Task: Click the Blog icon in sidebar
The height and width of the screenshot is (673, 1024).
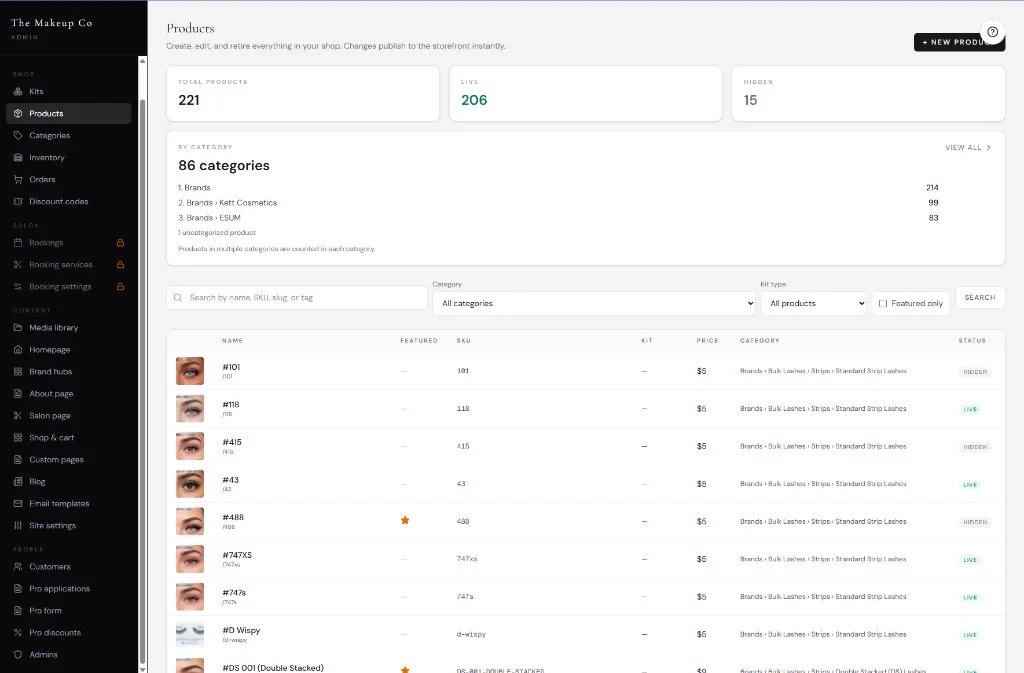Action: click(x=18, y=482)
